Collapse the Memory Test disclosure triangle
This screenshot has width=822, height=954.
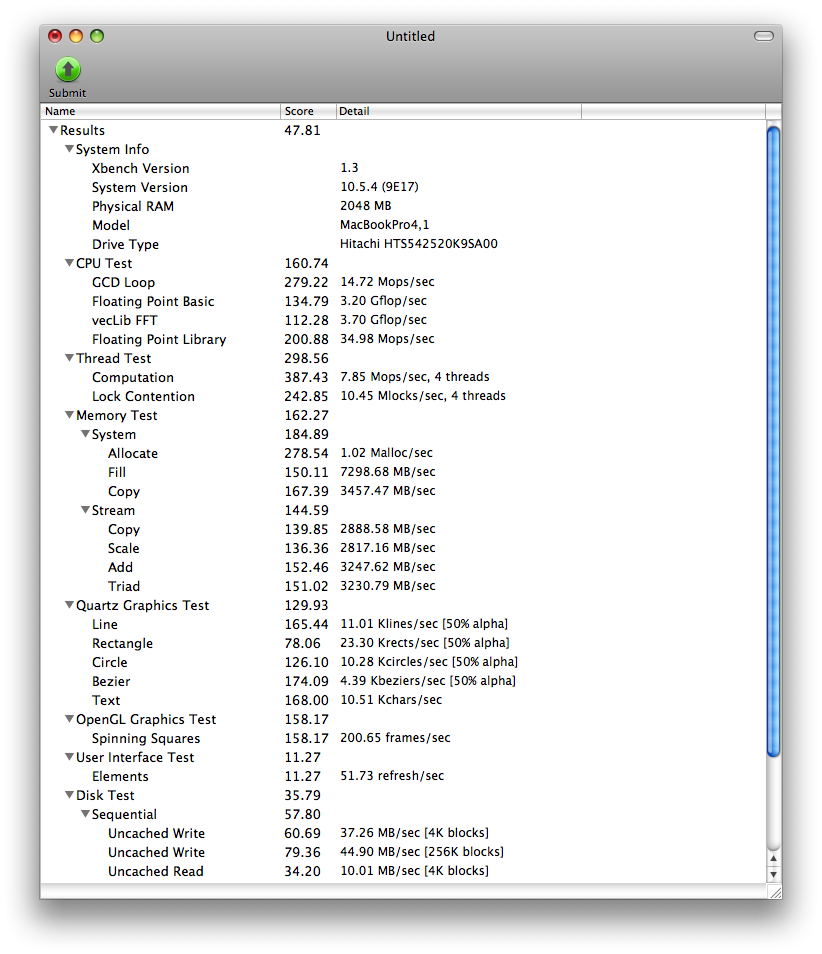point(69,415)
